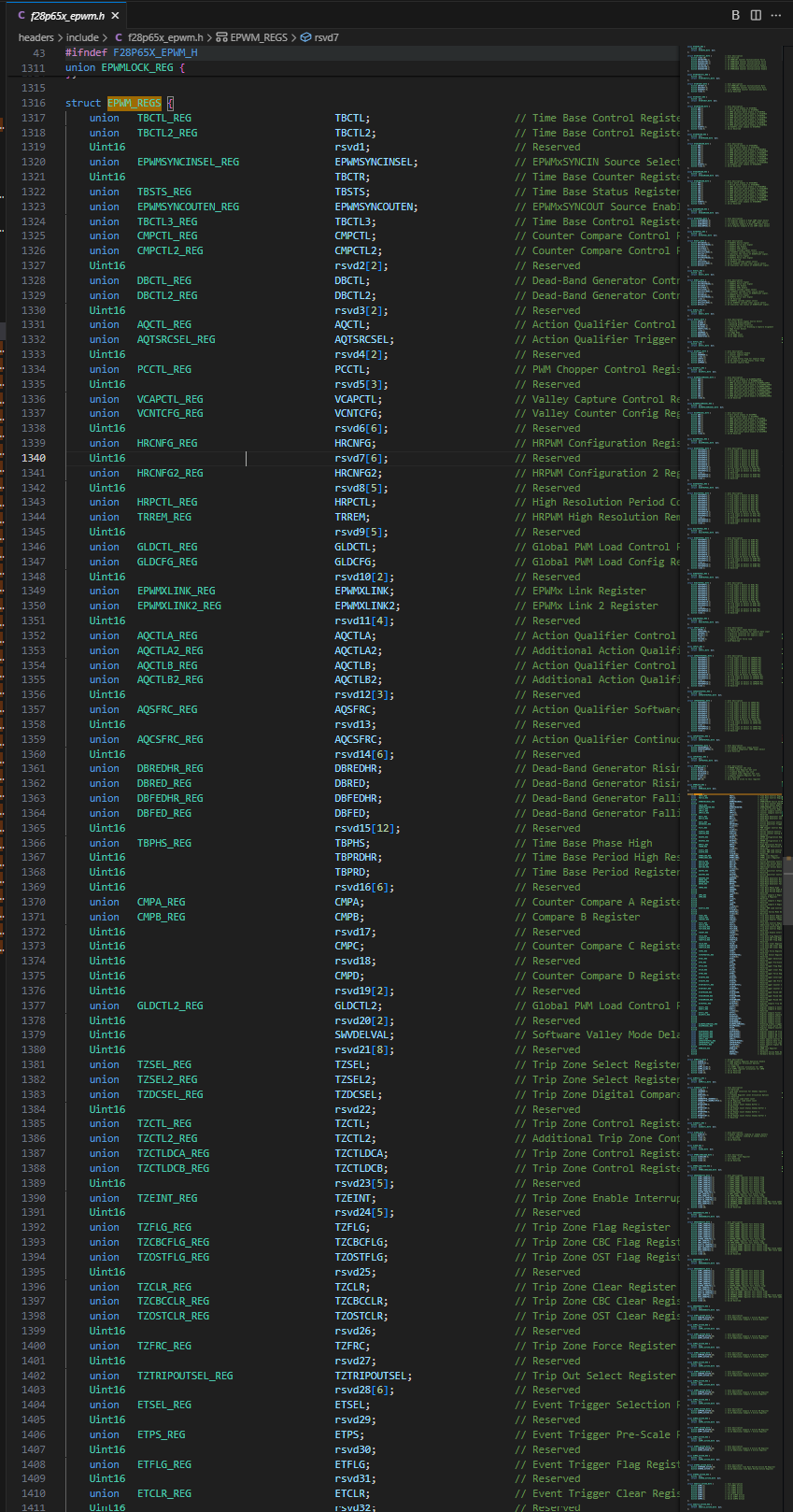The width and height of the screenshot is (793, 1512).
Task: Click the TBCTR; member
Action: [353, 177]
